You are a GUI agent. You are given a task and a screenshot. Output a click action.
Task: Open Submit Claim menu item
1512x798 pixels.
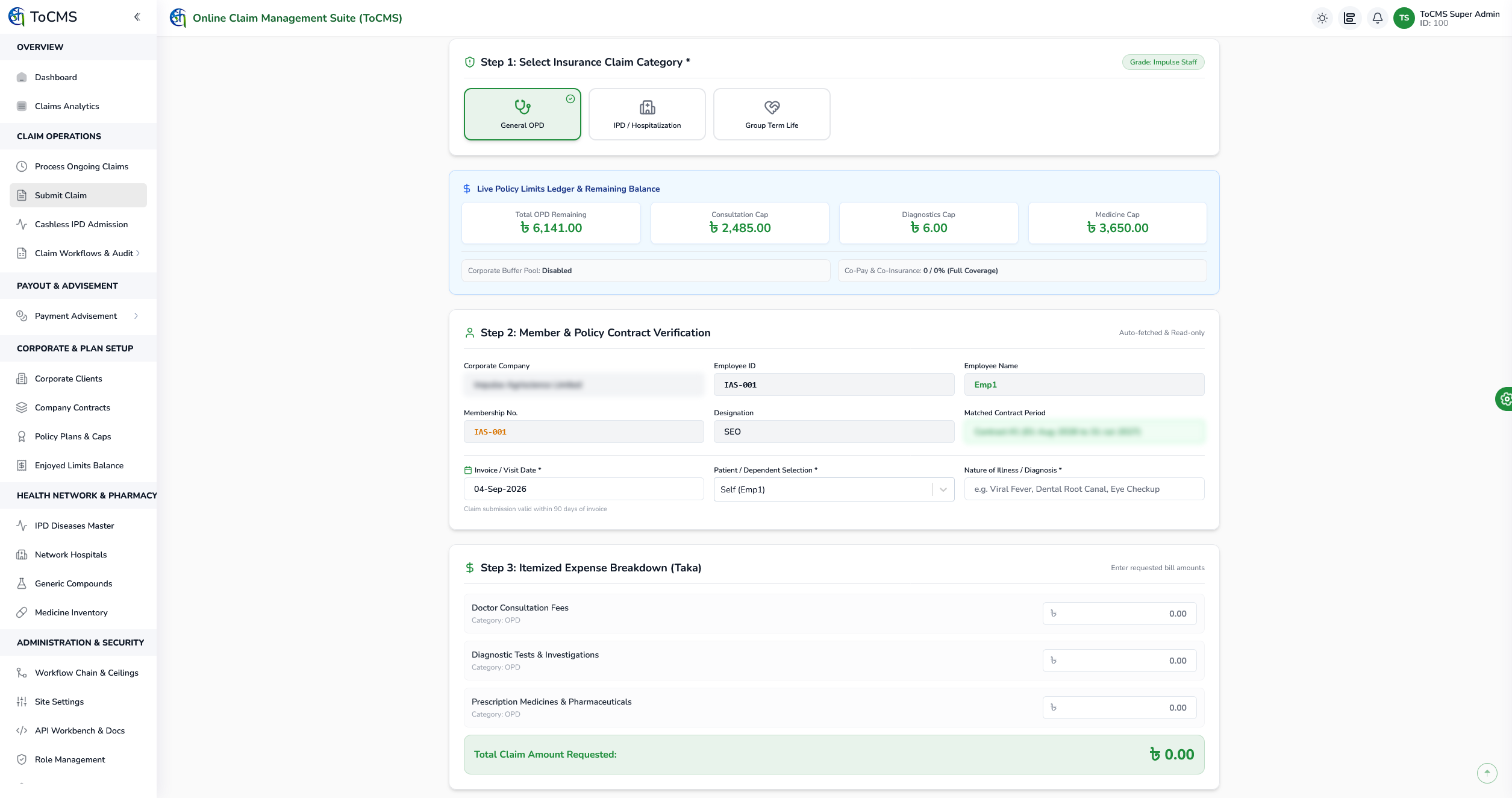coord(78,195)
